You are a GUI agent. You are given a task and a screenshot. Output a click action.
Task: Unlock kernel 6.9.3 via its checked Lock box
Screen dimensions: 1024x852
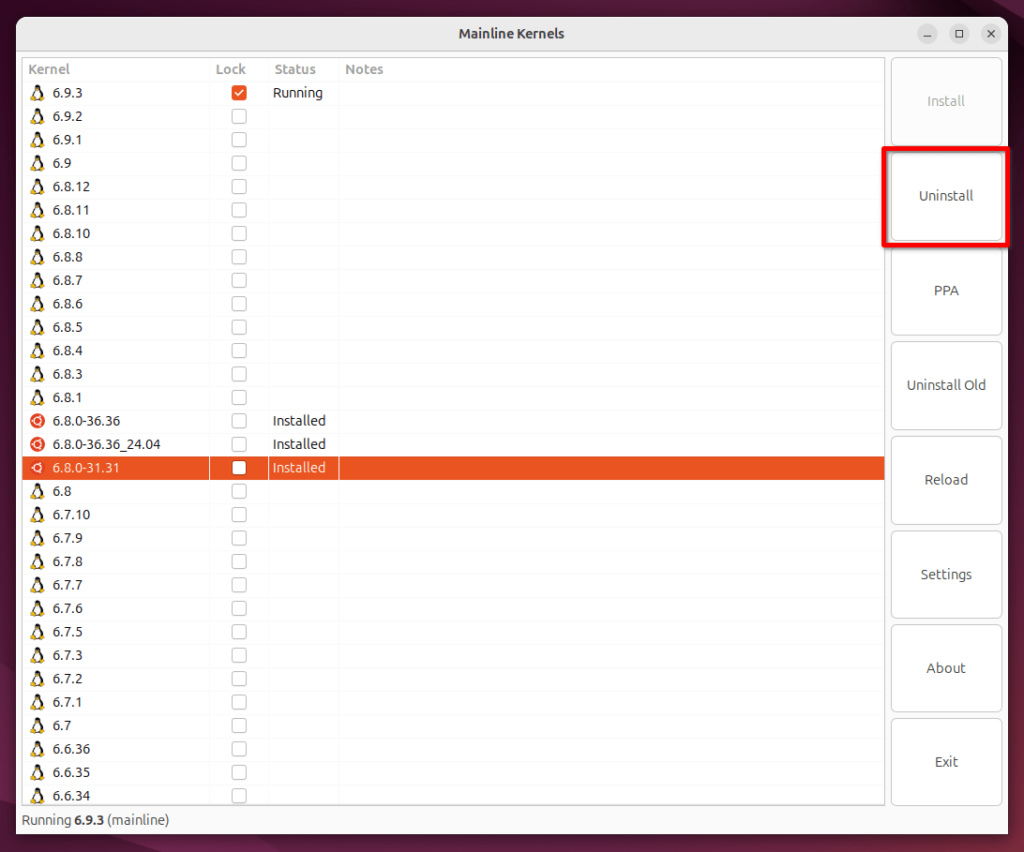(239, 93)
